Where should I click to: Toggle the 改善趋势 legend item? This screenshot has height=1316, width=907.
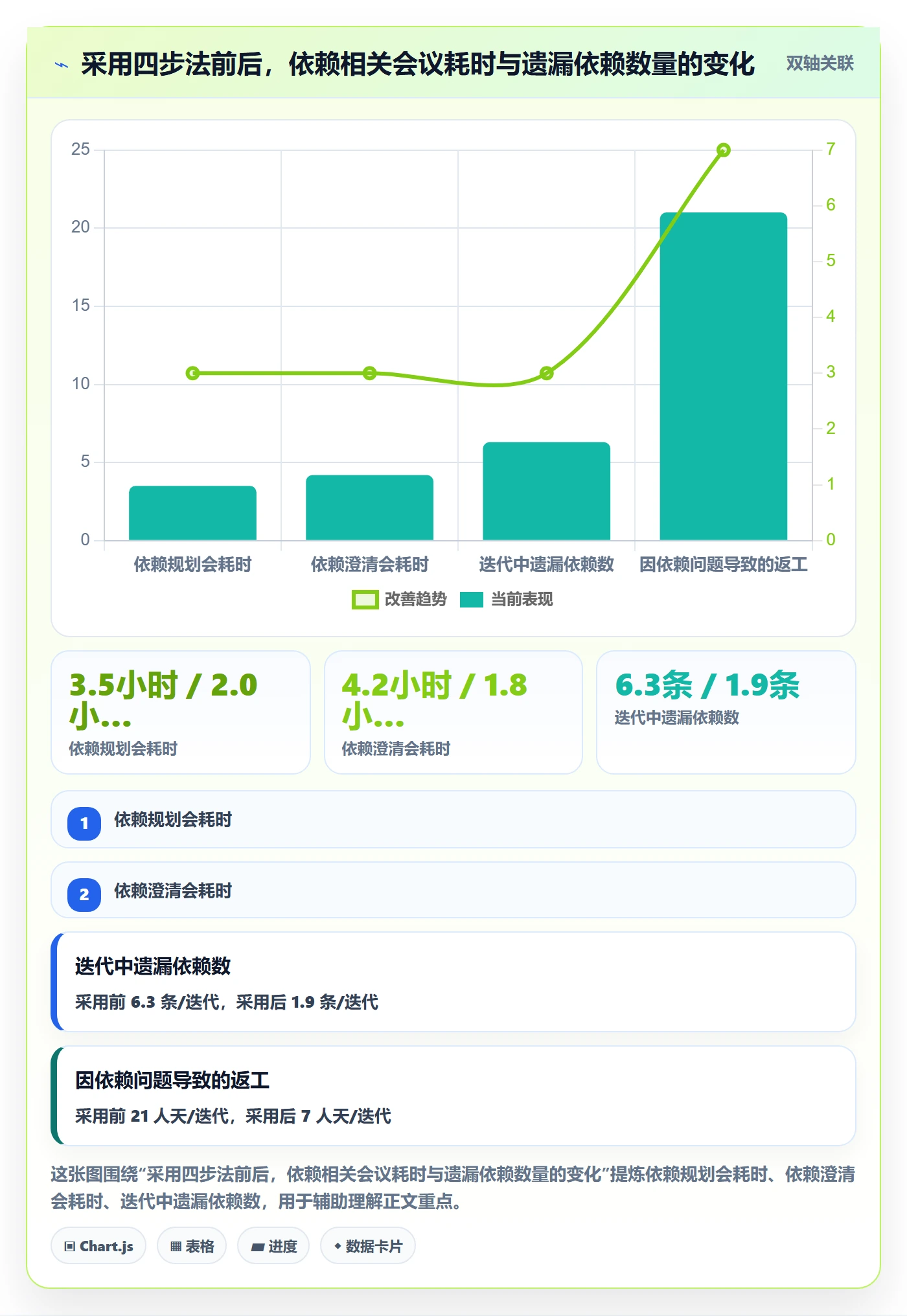[399, 600]
